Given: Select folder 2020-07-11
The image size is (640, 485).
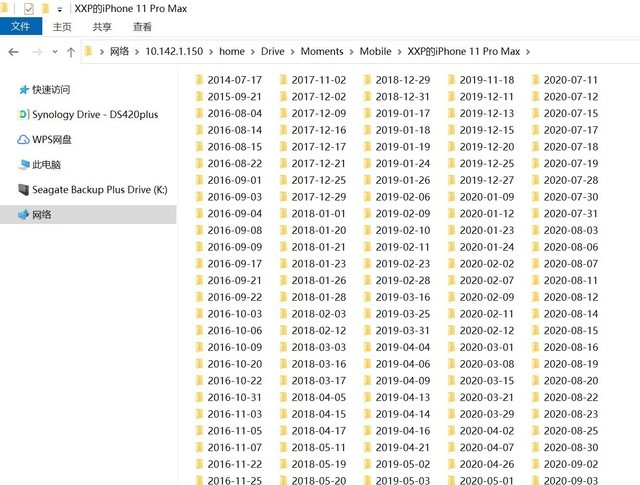Looking at the screenshot, I should (x=571, y=80).
